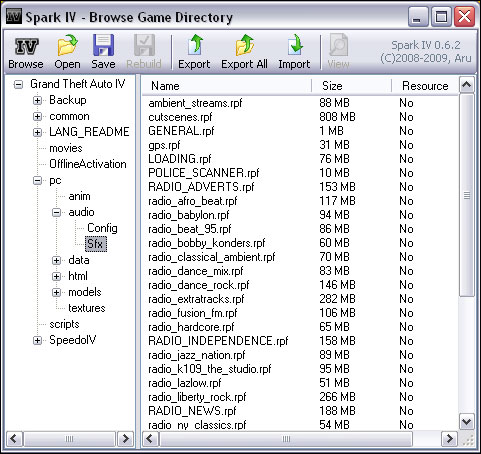Sort file list by Name column
This screenshot has height=454, width=481.
tap(227, 86)
